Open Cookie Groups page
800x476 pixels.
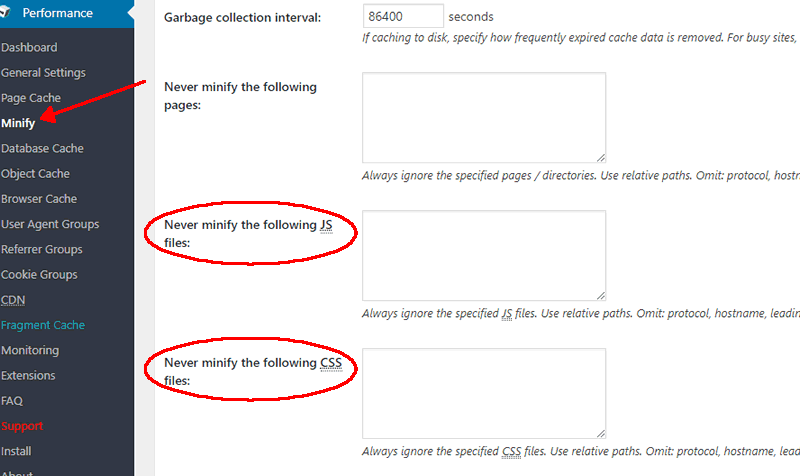point(39,274)
